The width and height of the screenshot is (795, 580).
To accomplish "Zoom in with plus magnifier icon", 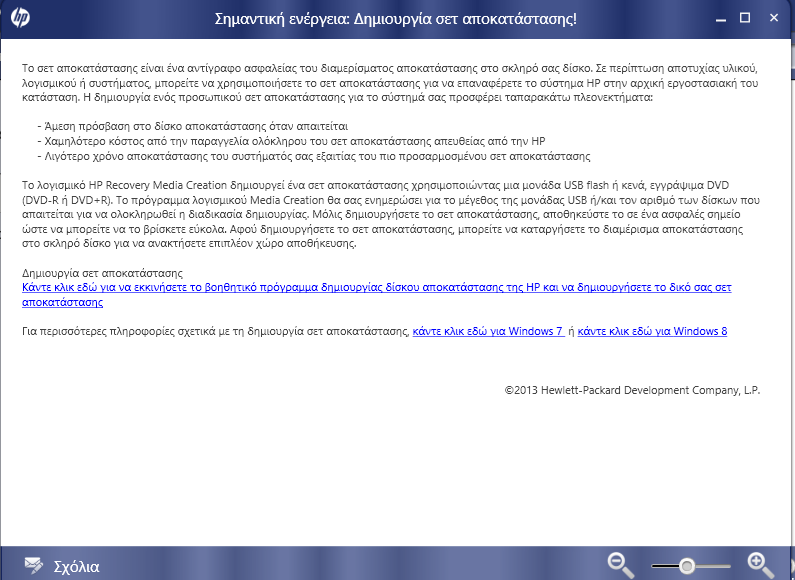I will click(x=761, y=565).
